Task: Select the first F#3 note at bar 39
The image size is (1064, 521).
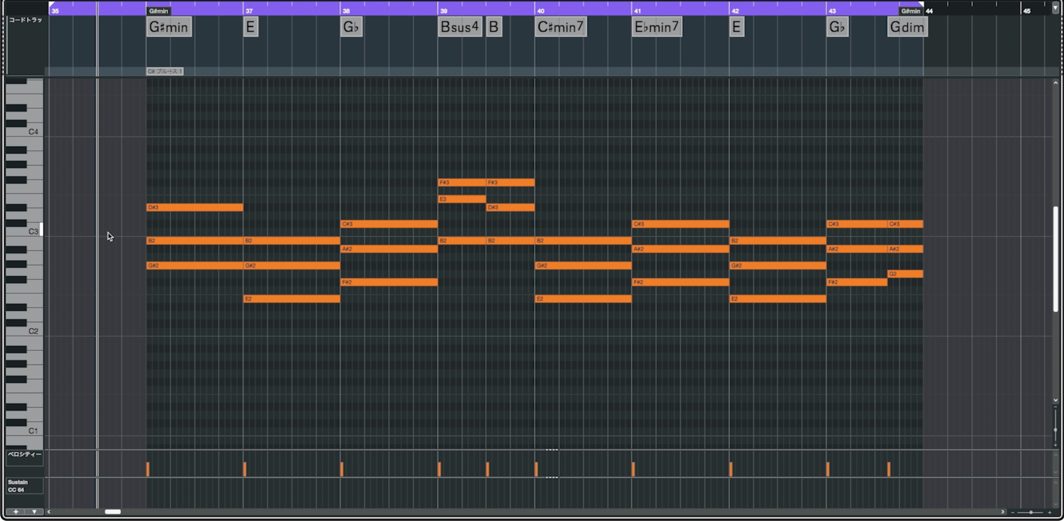Action: (462, 182)
